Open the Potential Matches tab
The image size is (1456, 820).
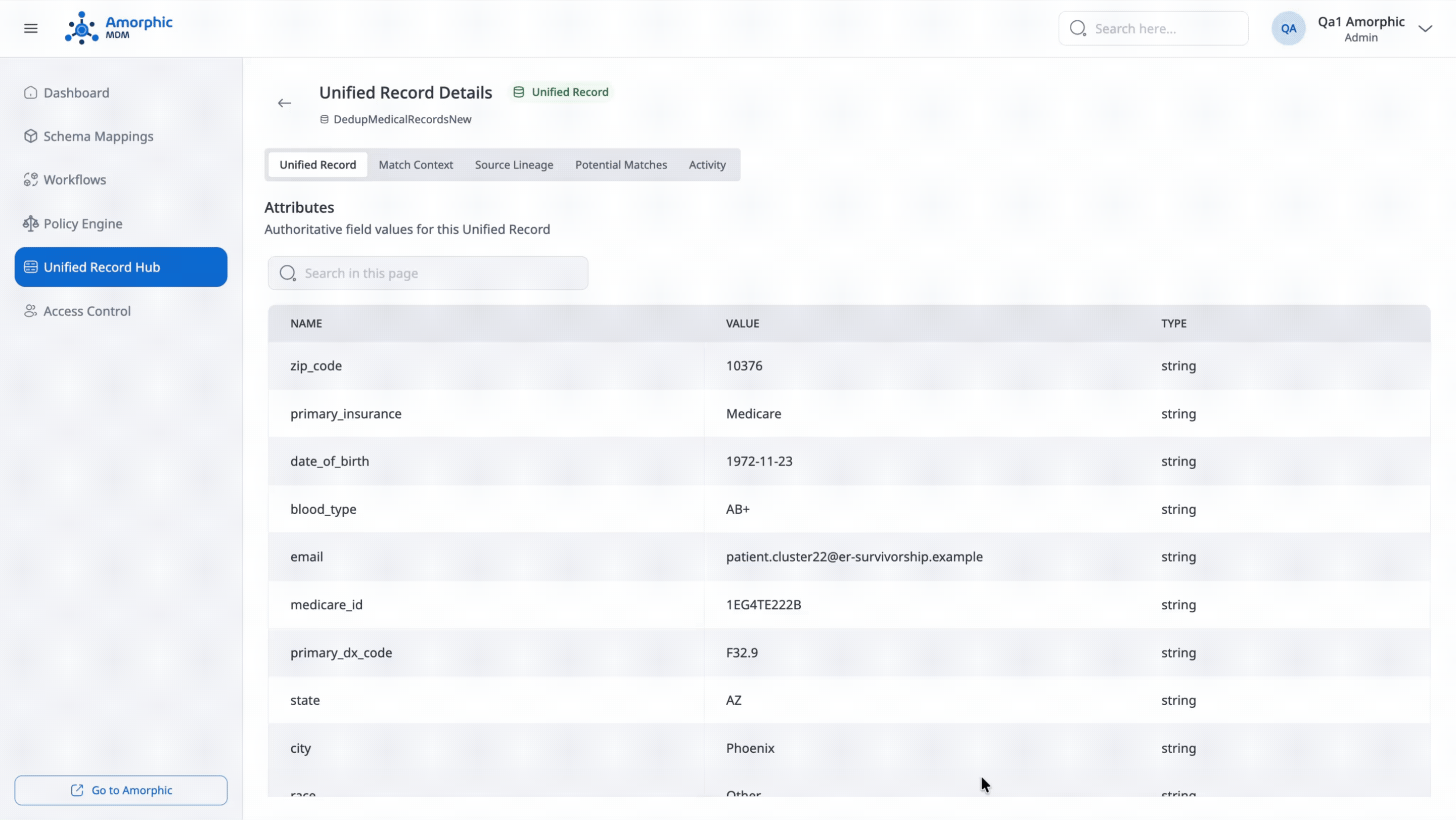[x=621, y=165]
